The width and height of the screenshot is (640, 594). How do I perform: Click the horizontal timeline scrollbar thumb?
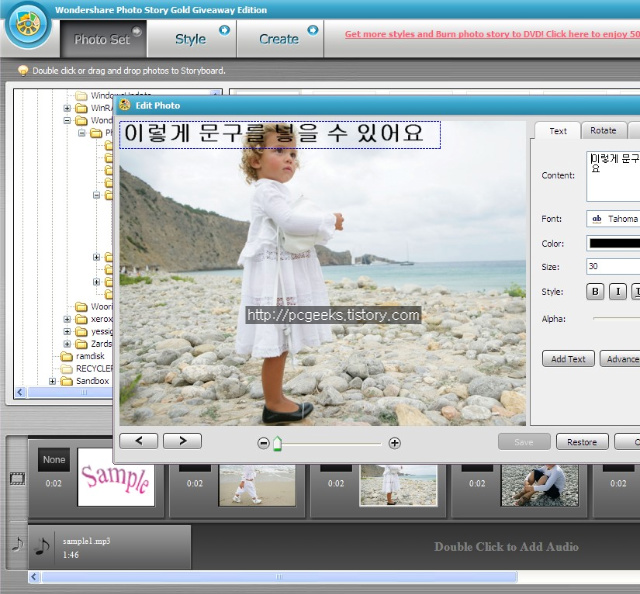(x=279, y=576)
